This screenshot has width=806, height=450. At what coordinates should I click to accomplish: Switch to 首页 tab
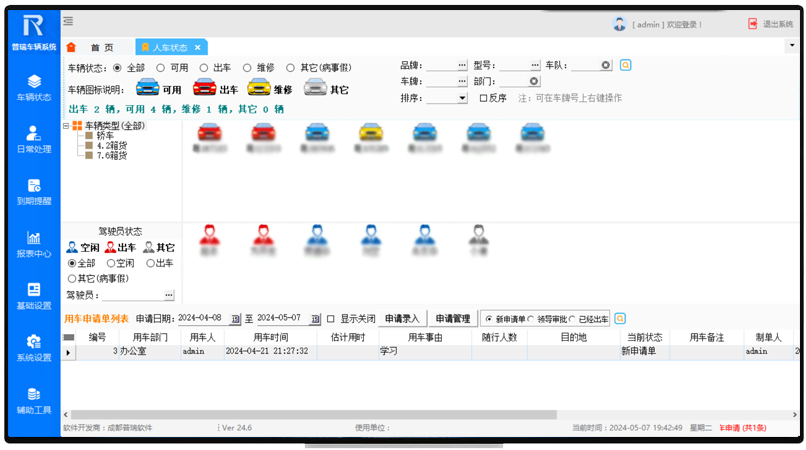102,47
